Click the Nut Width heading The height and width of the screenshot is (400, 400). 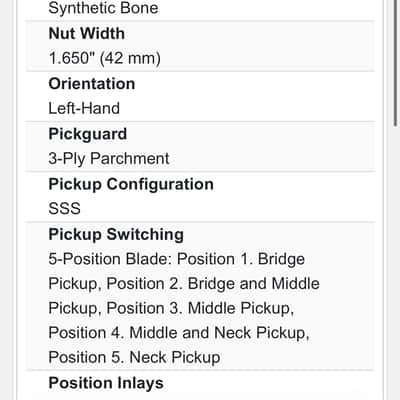coord(87,33)
